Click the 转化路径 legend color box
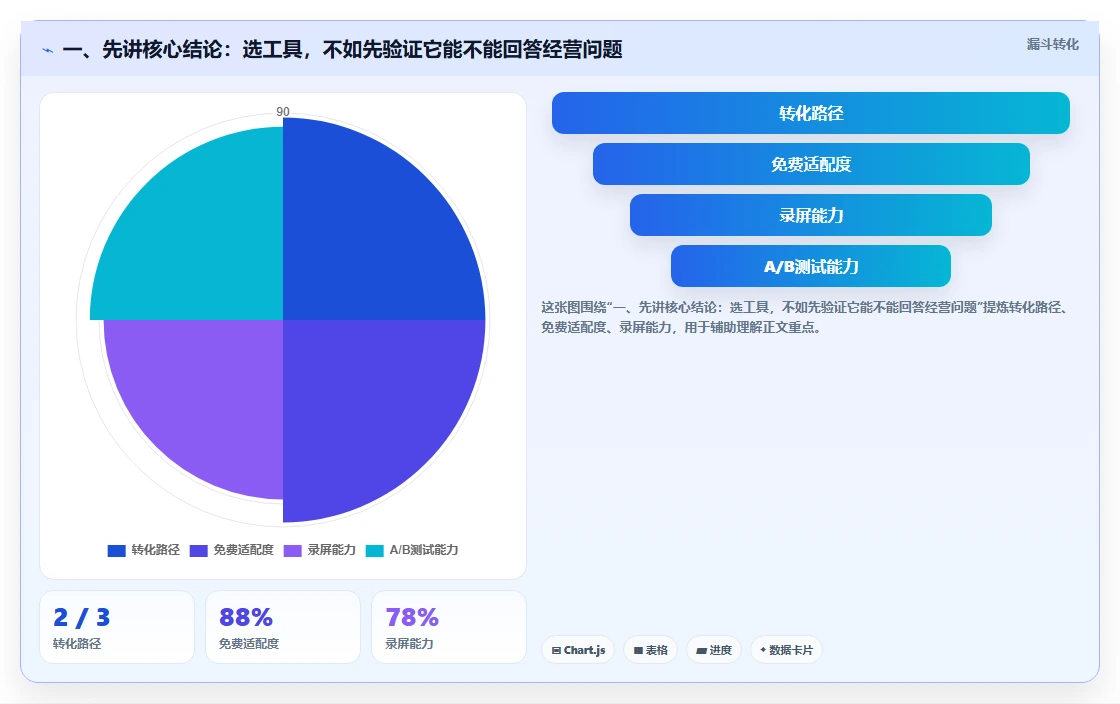The height and width of the screenshot is (704, 1120). point(116,550)
